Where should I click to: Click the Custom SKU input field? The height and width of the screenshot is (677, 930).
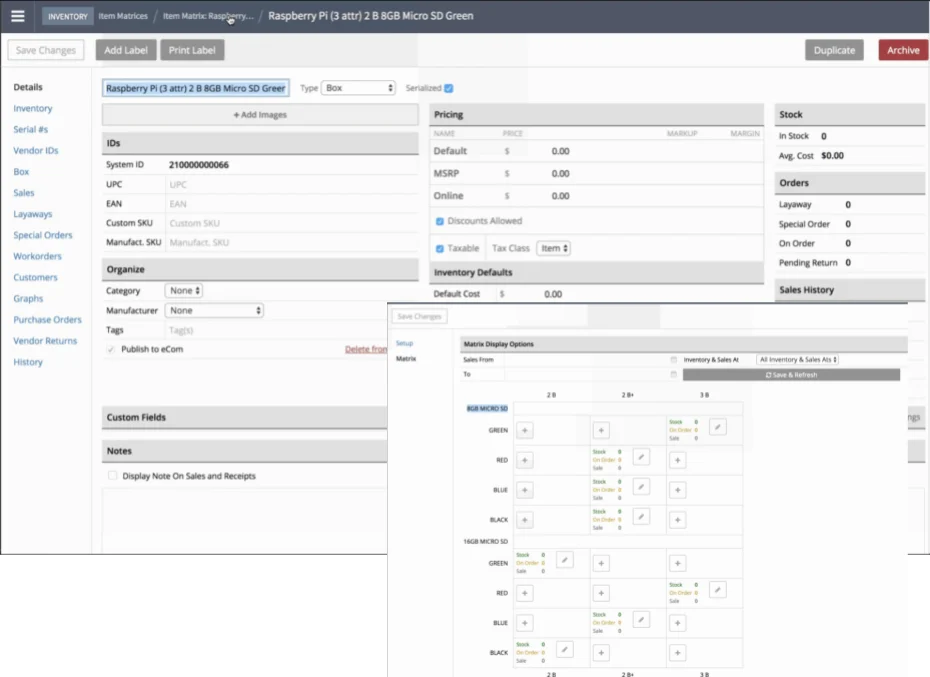(292, 223)
